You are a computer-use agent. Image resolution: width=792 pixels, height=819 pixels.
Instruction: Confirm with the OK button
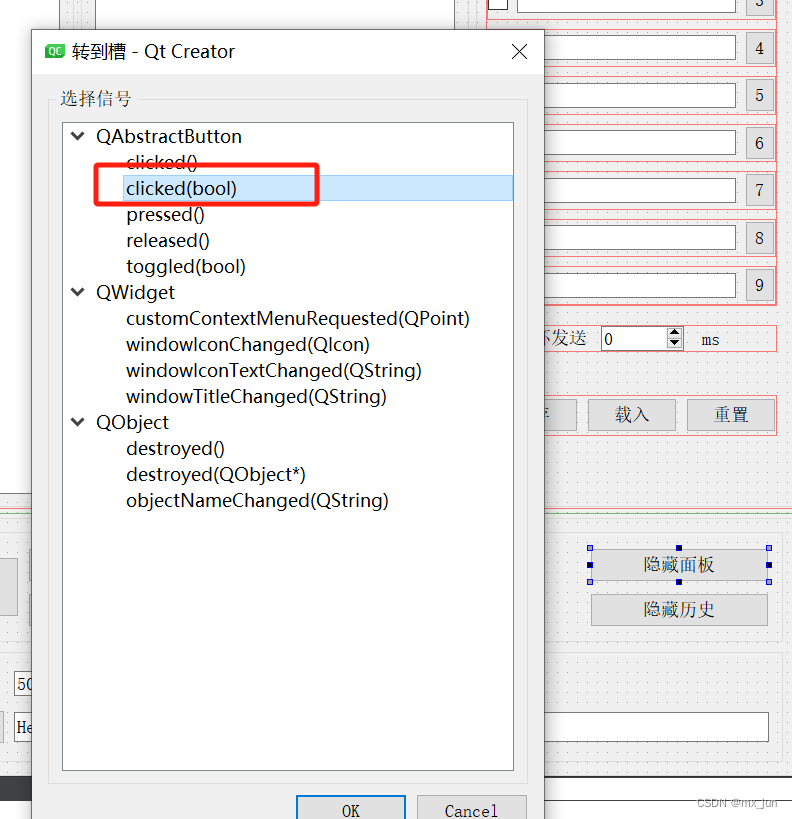(x=351, y=809)
